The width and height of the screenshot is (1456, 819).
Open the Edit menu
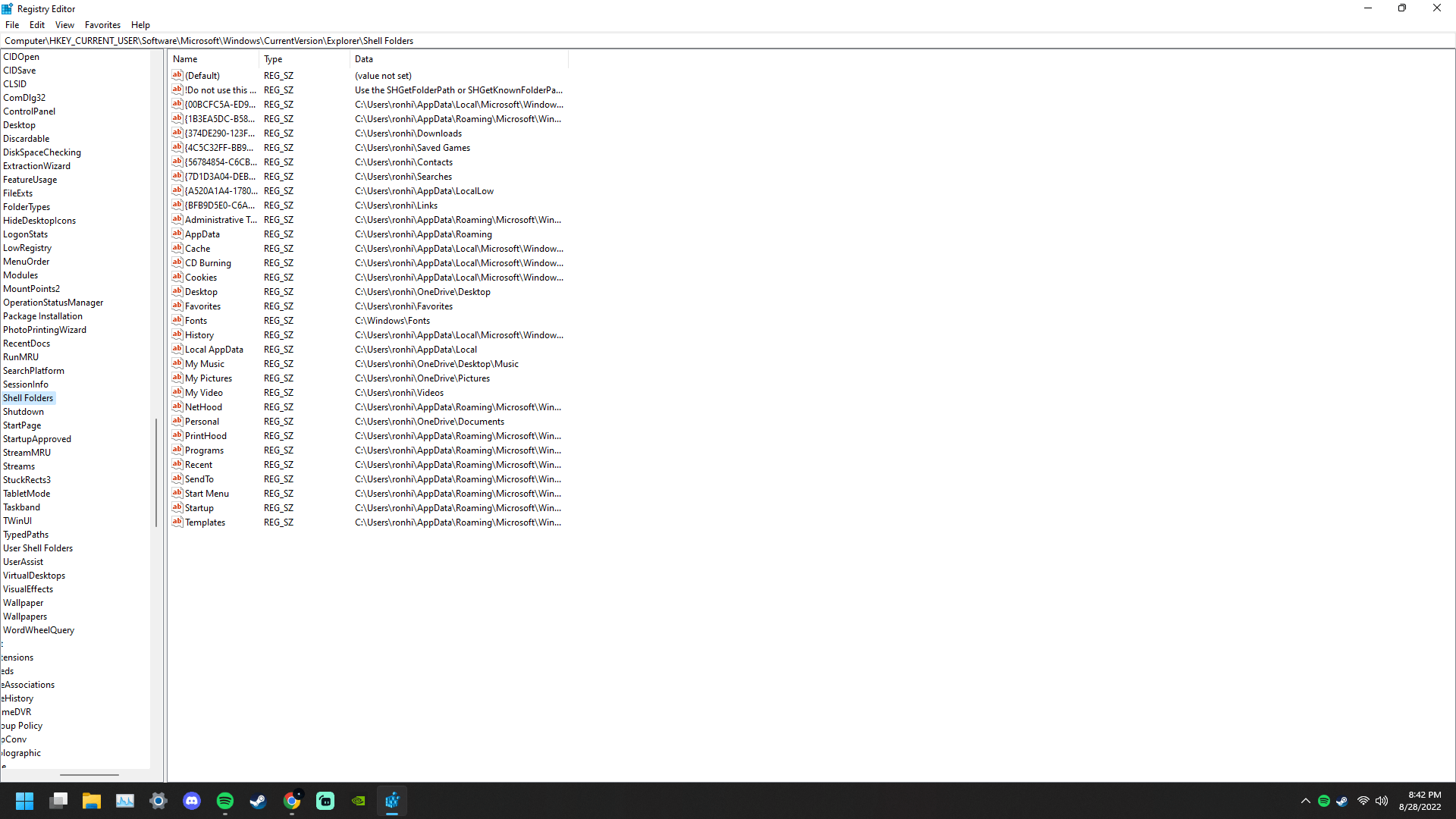37,25
